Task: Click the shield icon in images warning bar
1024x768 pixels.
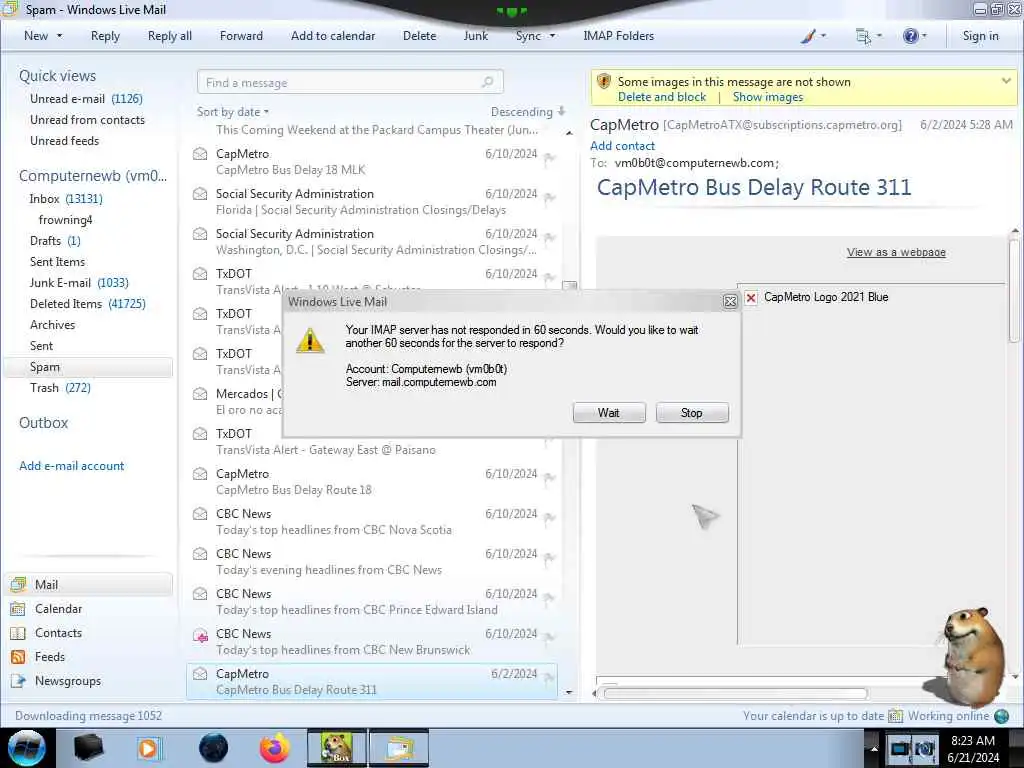Action: point(603,82)
